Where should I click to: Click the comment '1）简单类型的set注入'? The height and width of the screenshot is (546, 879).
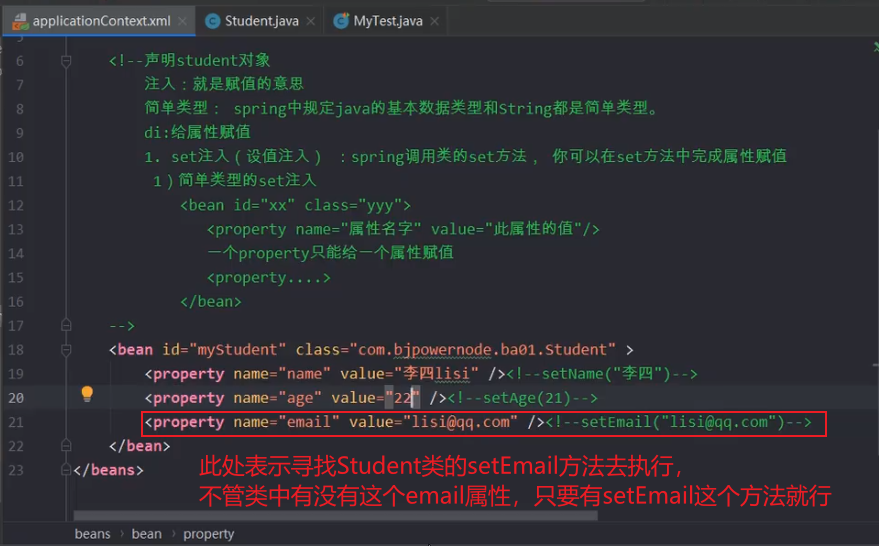coord(234,181)
